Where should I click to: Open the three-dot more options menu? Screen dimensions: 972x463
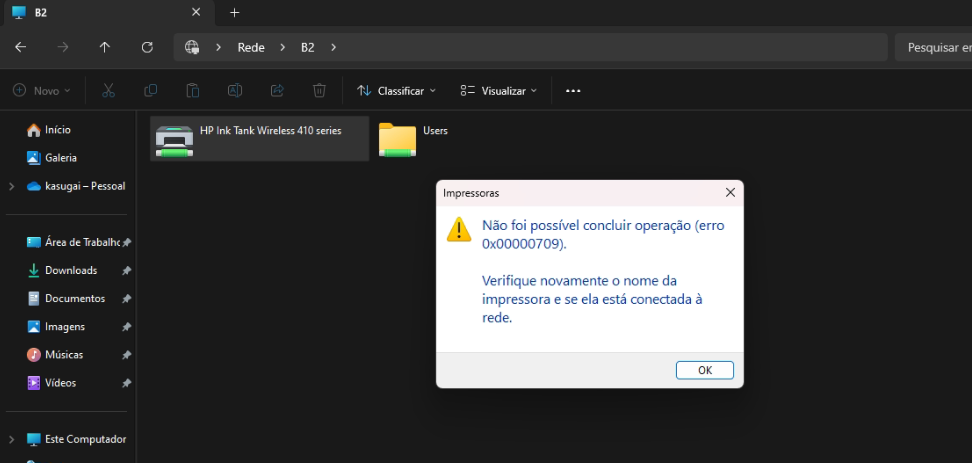[x=573, y=90]
